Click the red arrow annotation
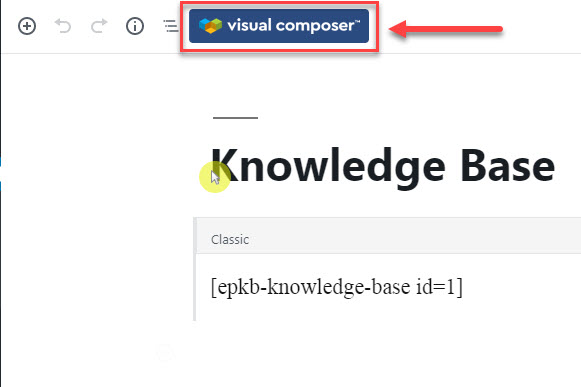The image size is (581, 387). pyautogui.click(x=445, y=29)
